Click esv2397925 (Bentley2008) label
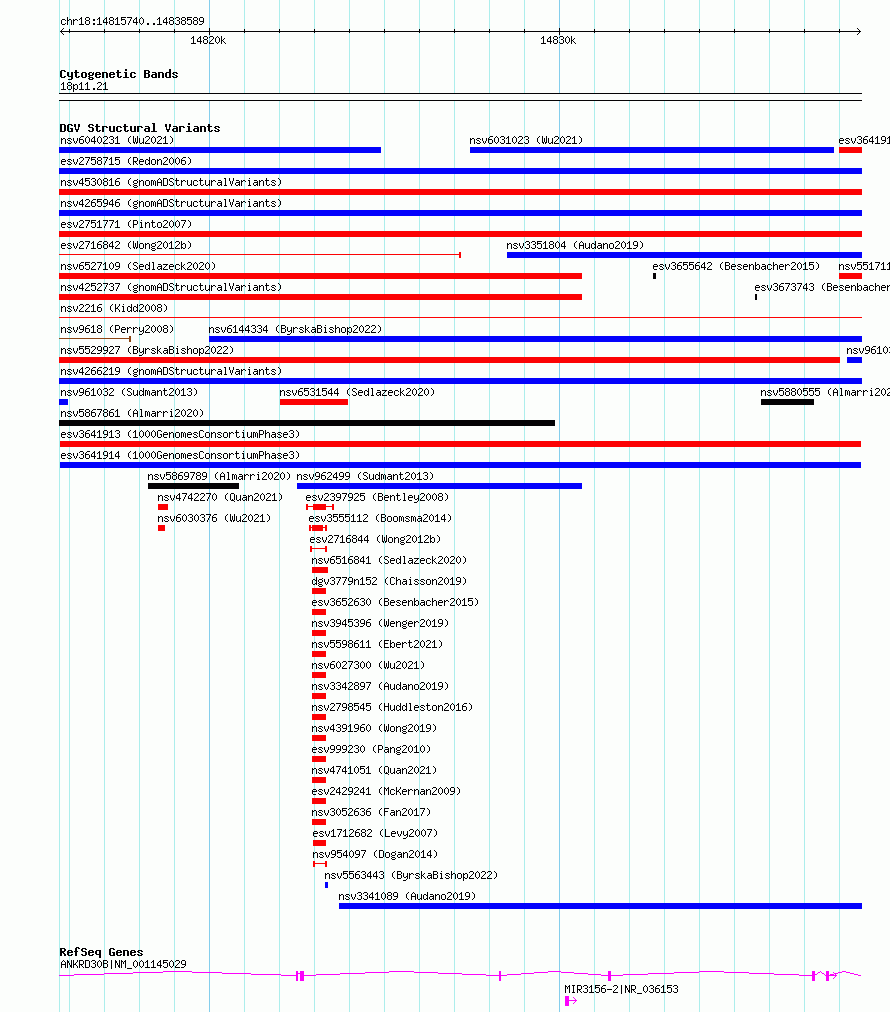 [x=377, y=497]
